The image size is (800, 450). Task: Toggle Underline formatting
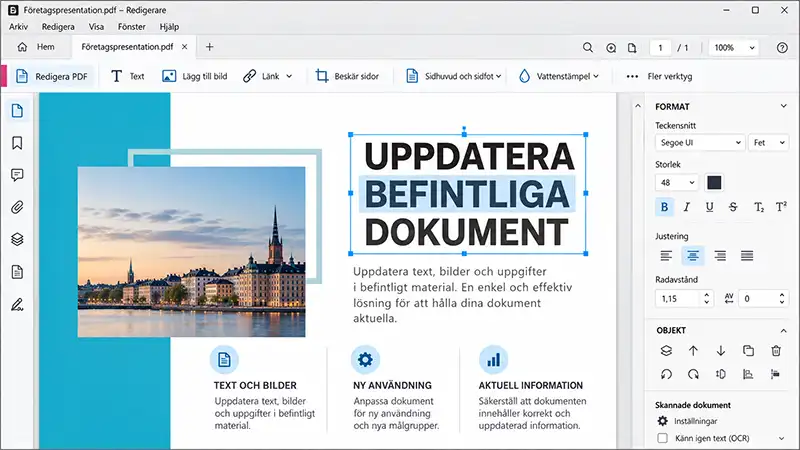pos(710,207)
